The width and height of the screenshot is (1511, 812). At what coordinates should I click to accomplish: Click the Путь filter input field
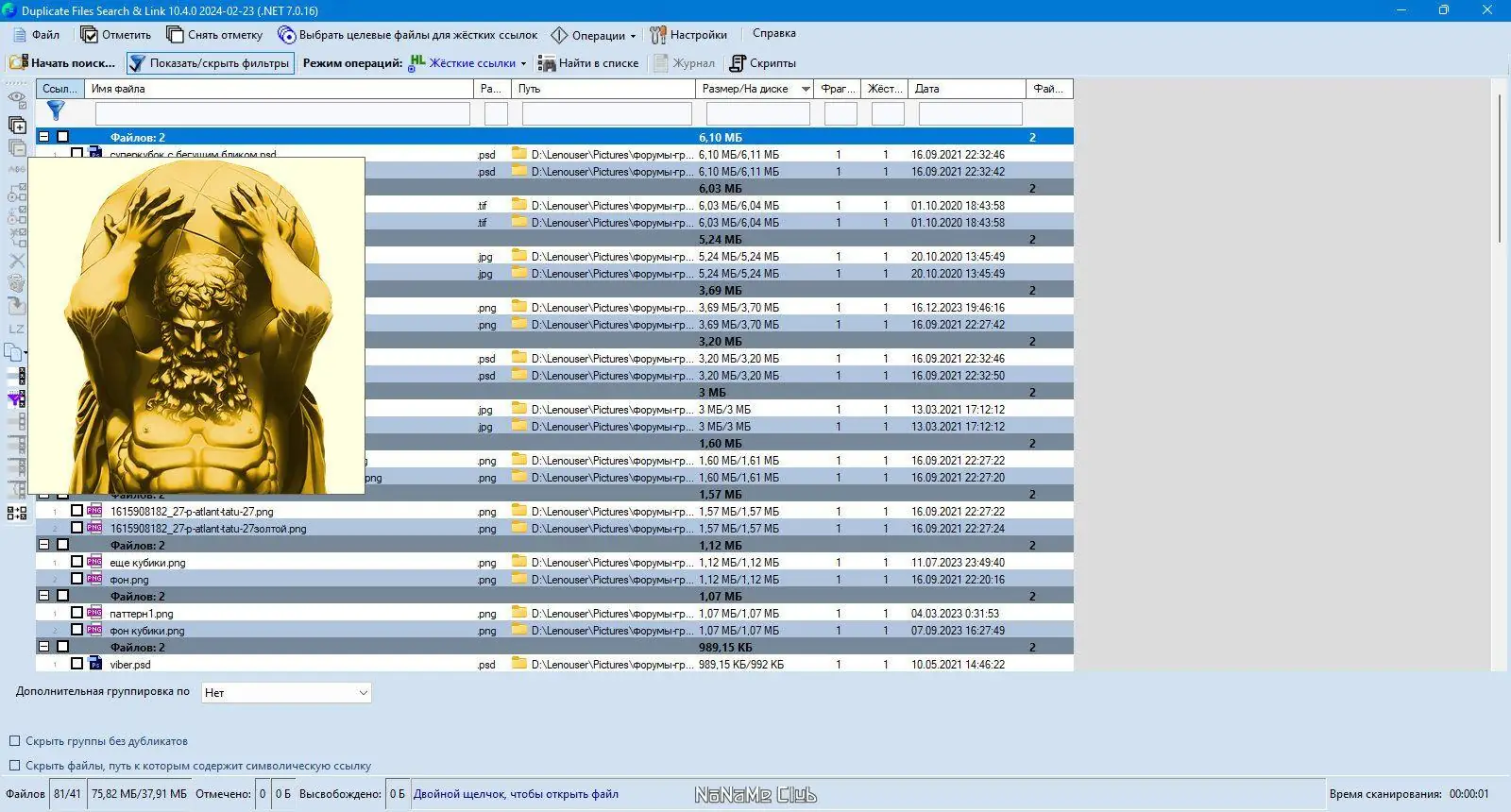607,113
